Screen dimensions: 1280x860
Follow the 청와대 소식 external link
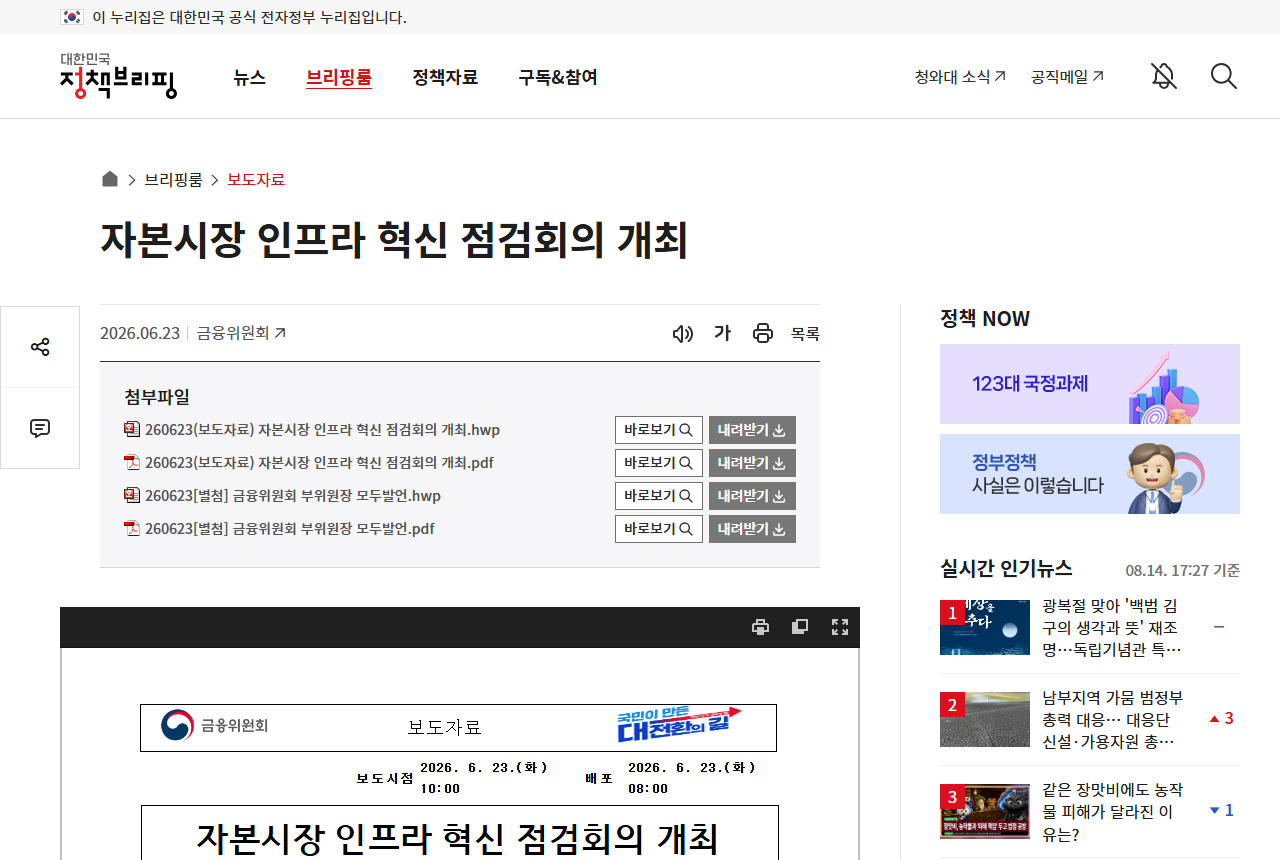pos(960,76)
